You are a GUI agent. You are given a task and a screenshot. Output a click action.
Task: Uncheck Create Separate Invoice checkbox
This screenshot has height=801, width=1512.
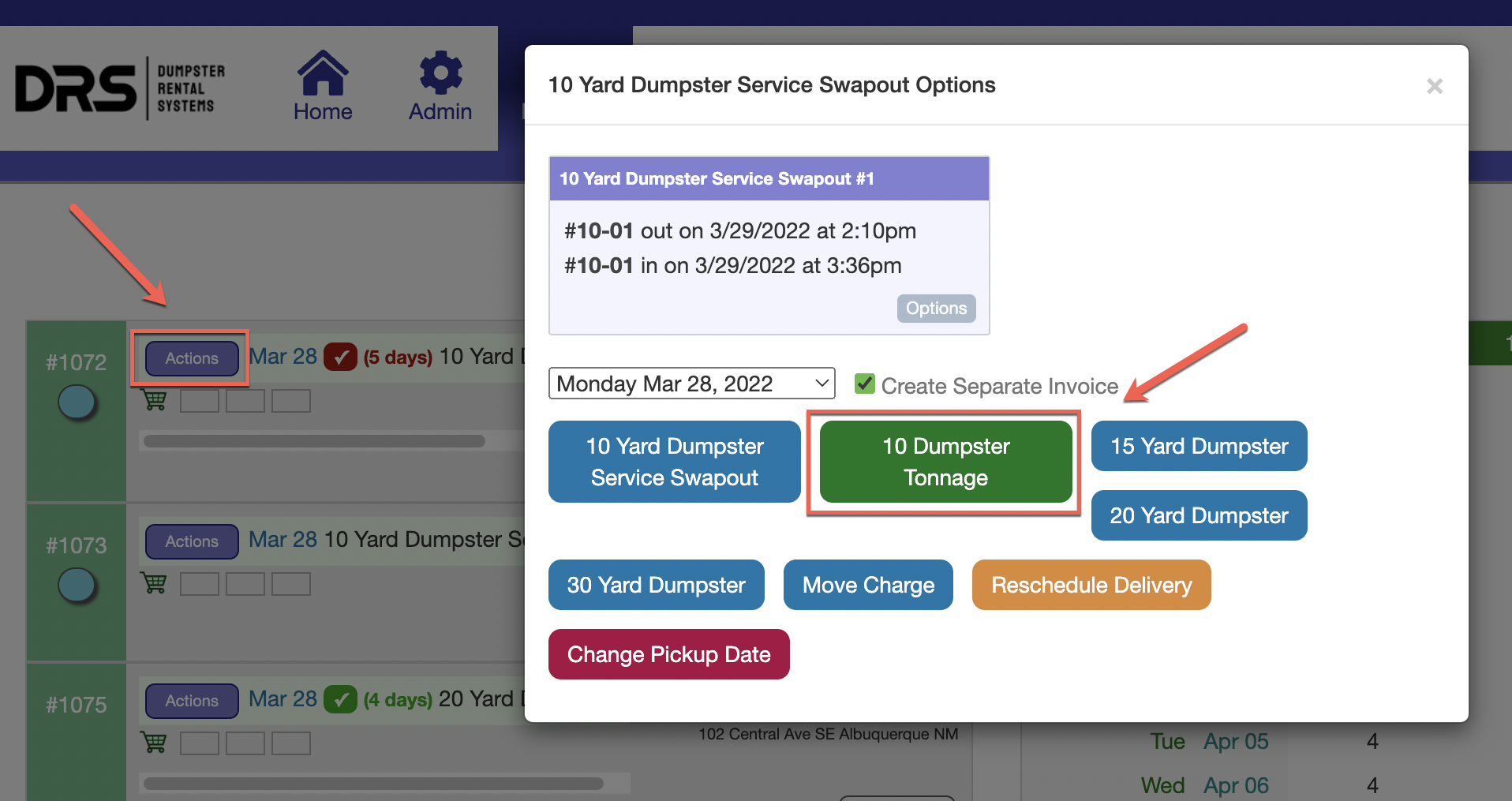click(x=865, y=384)
